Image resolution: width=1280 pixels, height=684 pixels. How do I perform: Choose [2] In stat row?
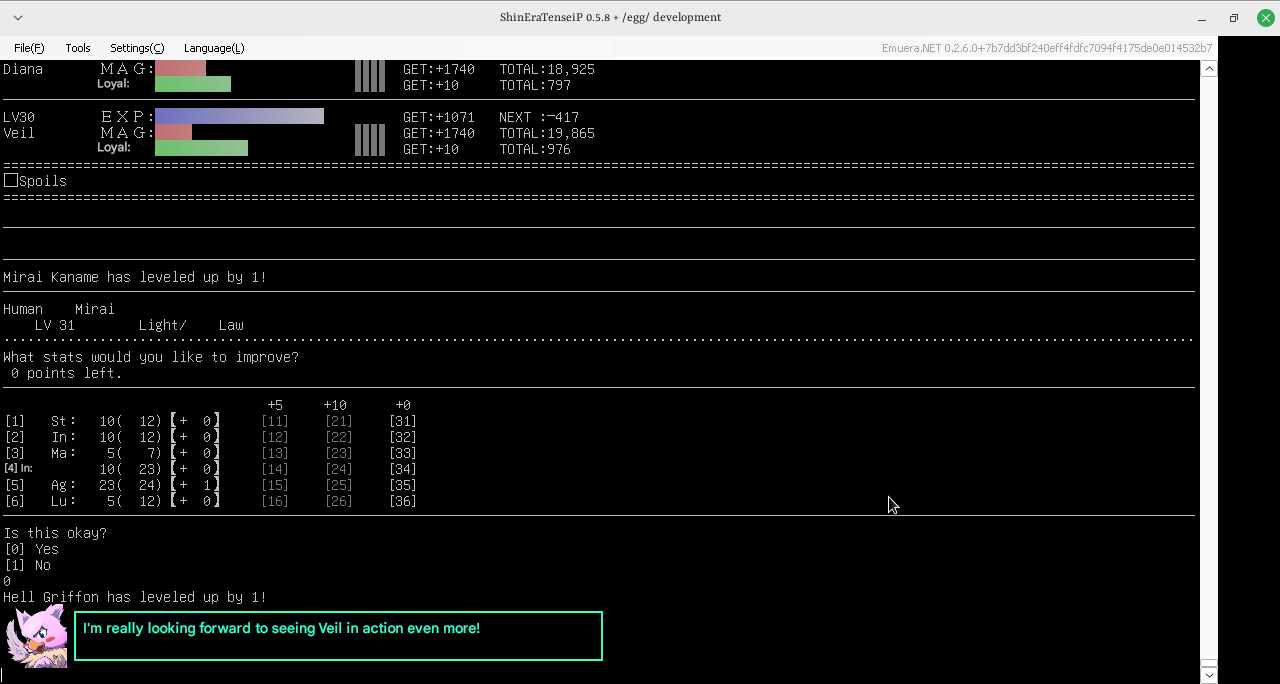[x=112, y=437]
